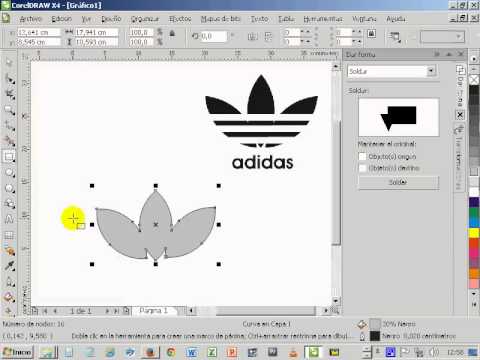Select the Rectangle tool
The width and height of the screenshot is (480, 360).
coord(9,157)
